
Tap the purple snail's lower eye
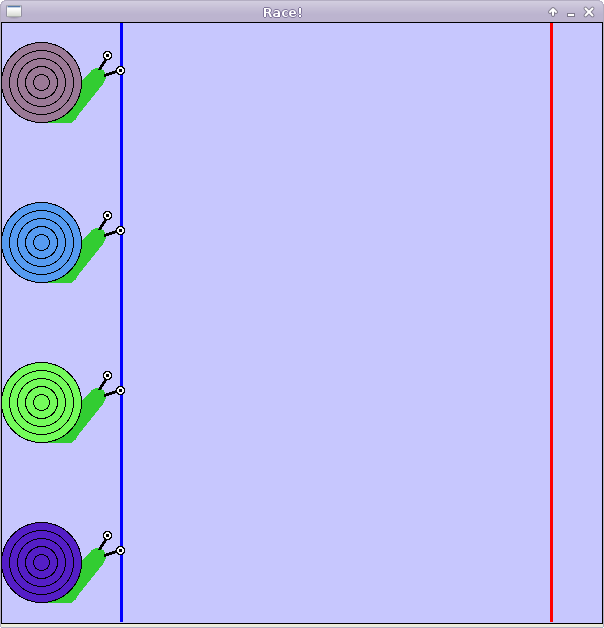(x=120, y=551)
